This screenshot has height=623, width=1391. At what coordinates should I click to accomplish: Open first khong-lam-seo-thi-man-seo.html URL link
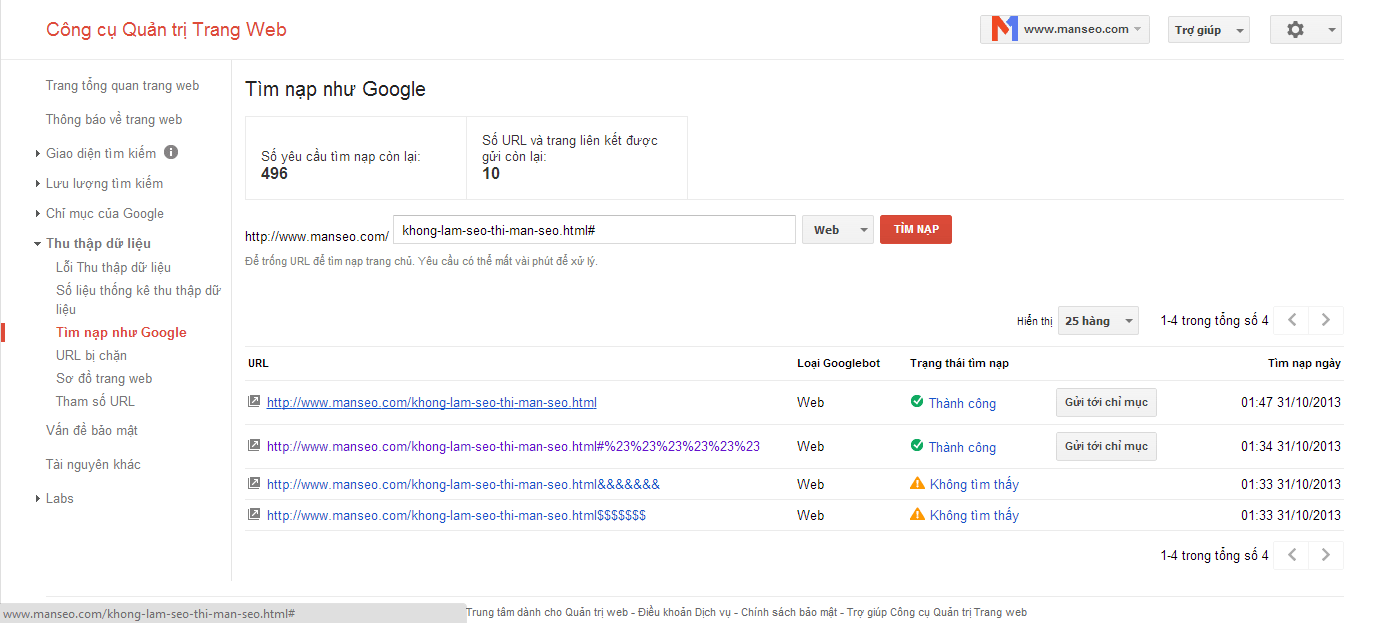pyautogui.click(x=432, y=402)
